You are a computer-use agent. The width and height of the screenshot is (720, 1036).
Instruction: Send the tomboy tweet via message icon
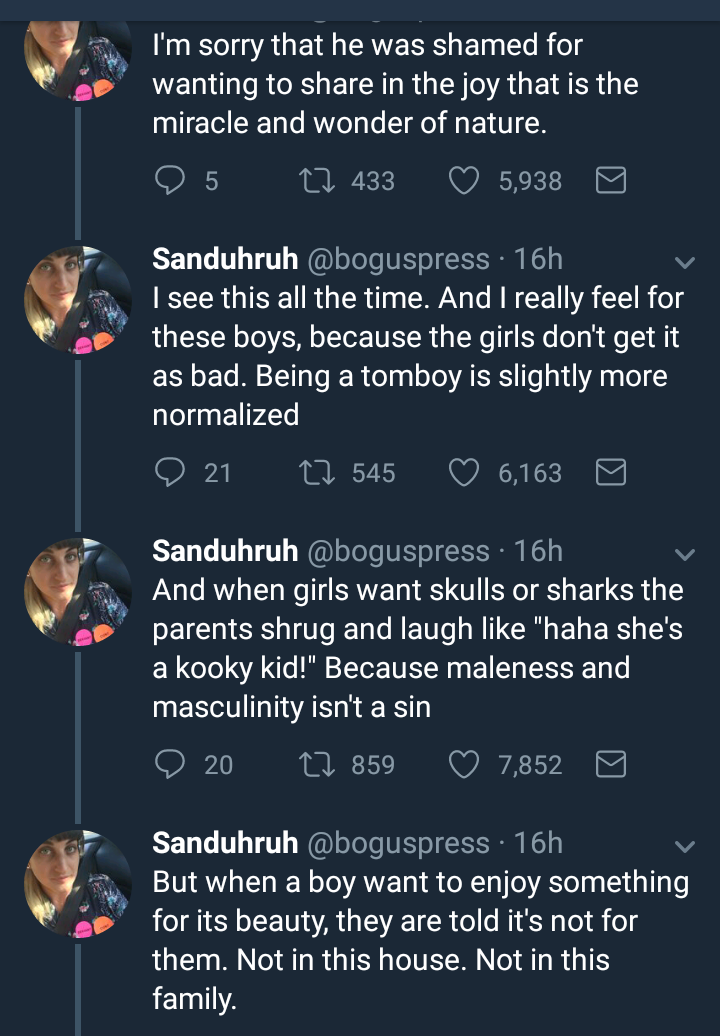[610, 473]
